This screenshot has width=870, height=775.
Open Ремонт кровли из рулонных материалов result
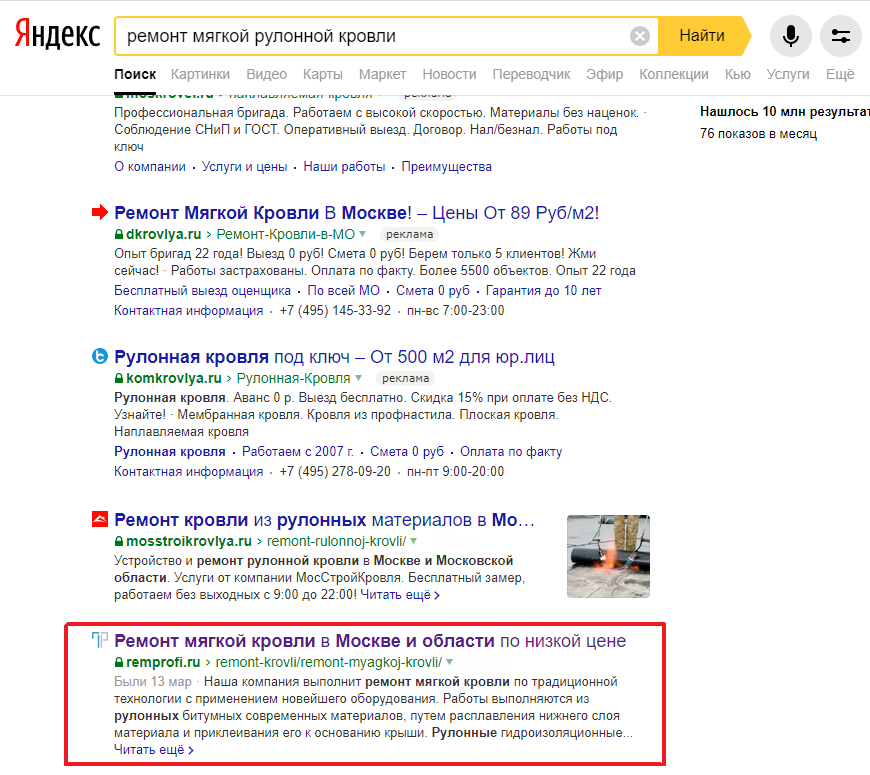point(325,520)
